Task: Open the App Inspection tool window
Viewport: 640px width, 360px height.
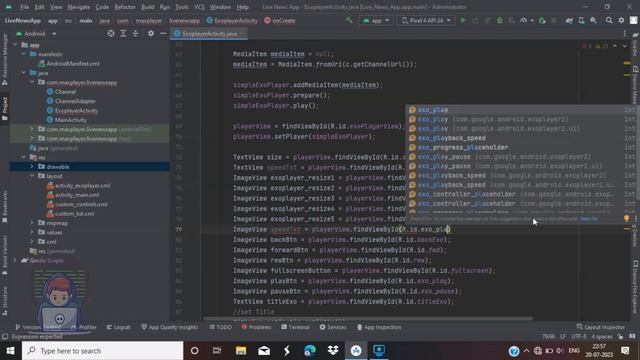Action: (379, 327)
